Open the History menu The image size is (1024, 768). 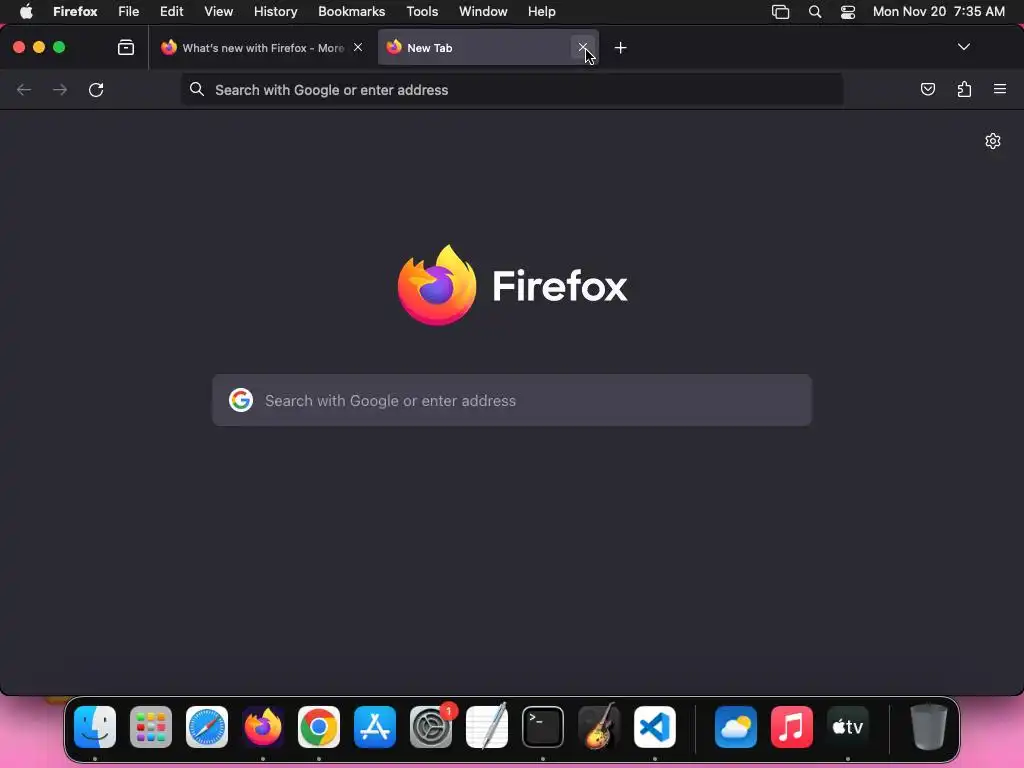click(x=276, y=12)
